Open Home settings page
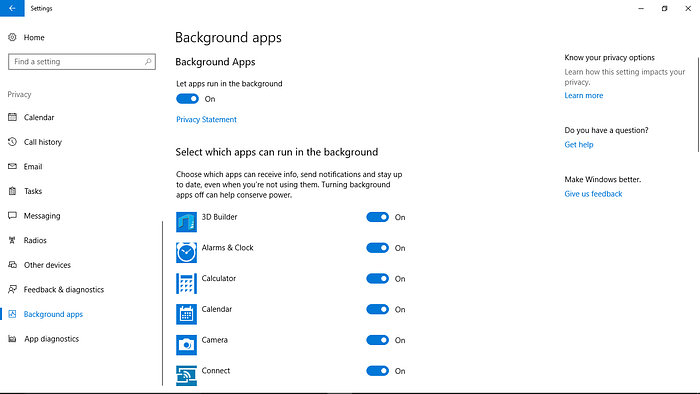 pos(34,37)
